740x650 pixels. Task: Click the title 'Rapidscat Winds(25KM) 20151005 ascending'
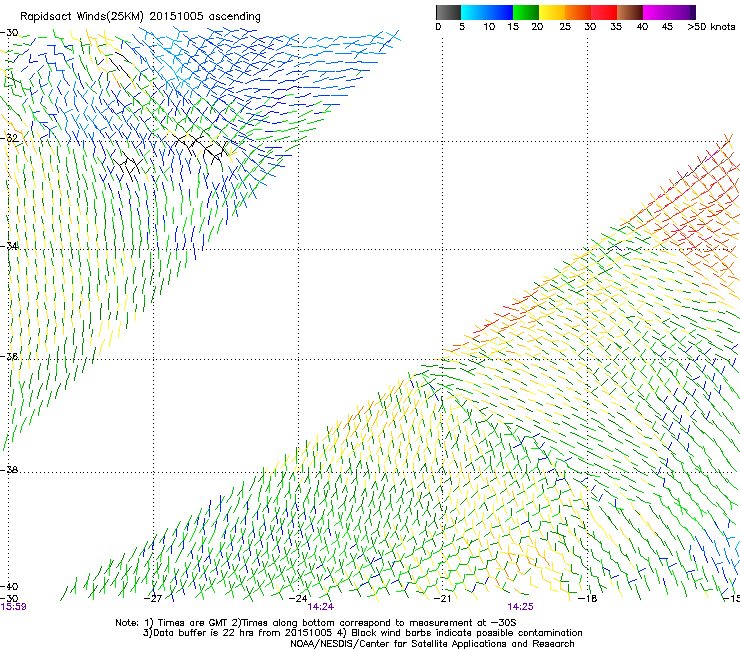click(140, 16)
